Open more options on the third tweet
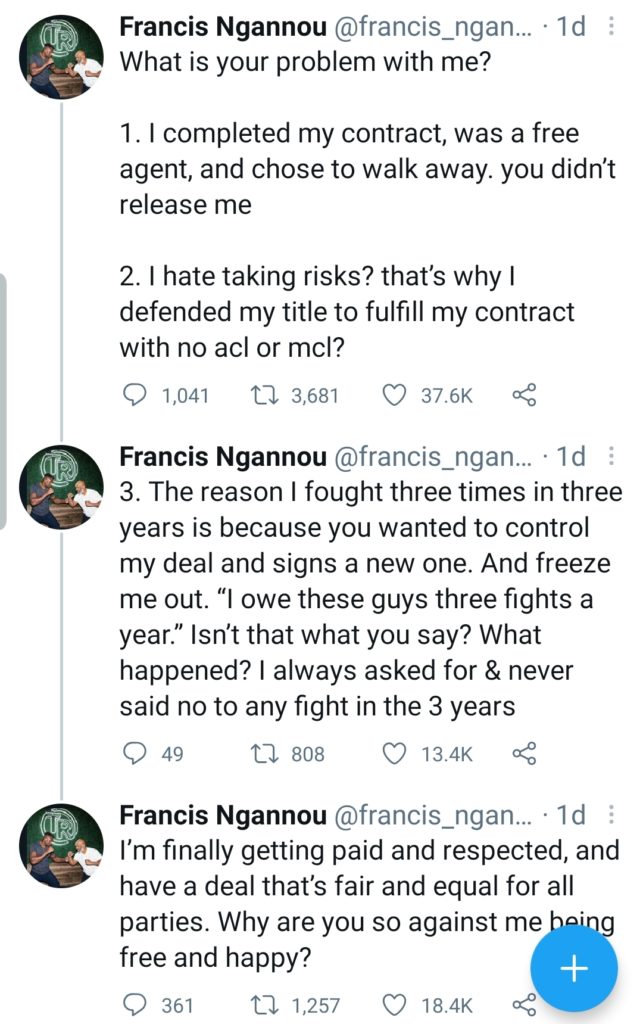Image resolution: width=643 pixels, height=1024 pixels. (x=612, y=815)
